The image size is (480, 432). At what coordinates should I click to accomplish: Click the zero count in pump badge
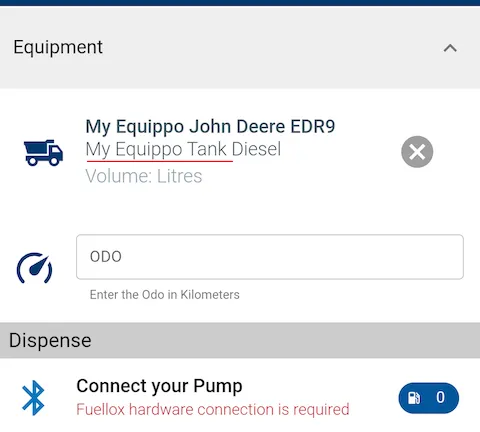click(440, 397)
